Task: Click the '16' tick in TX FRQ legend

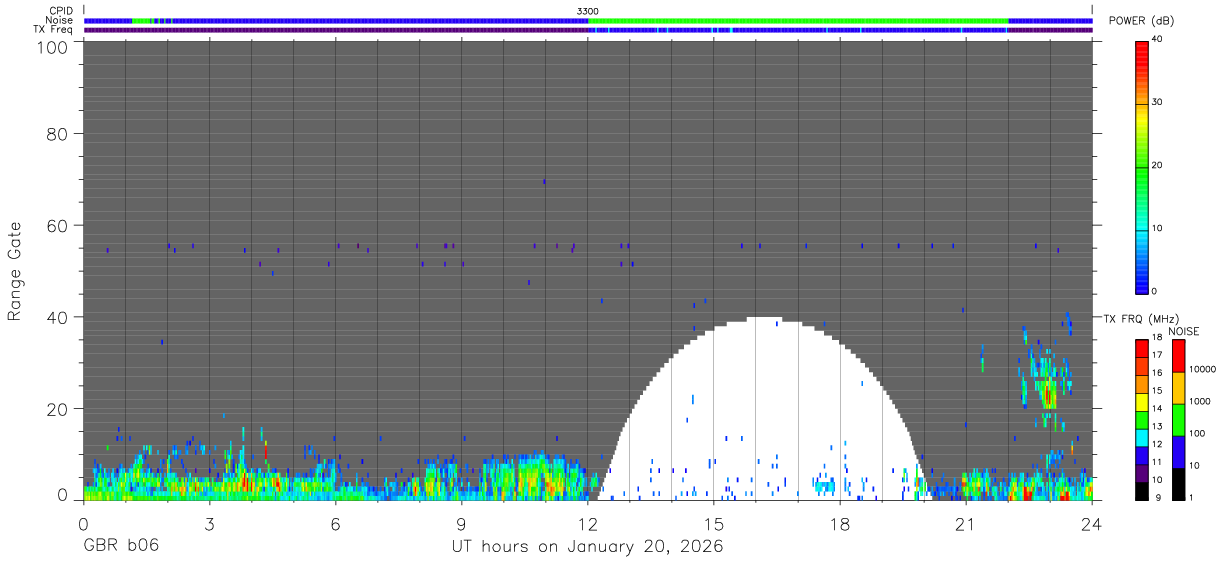Action: (1157, 373)
